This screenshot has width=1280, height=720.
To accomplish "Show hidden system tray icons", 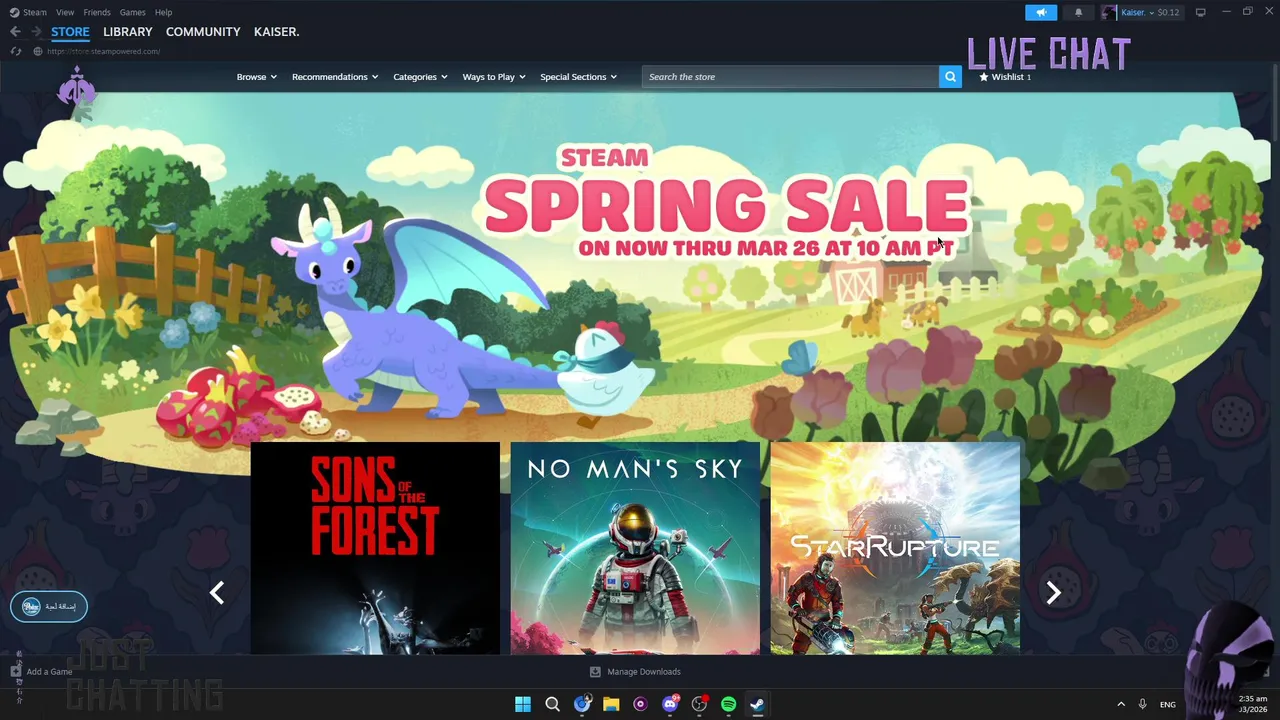I will [x=1121, y=705].
